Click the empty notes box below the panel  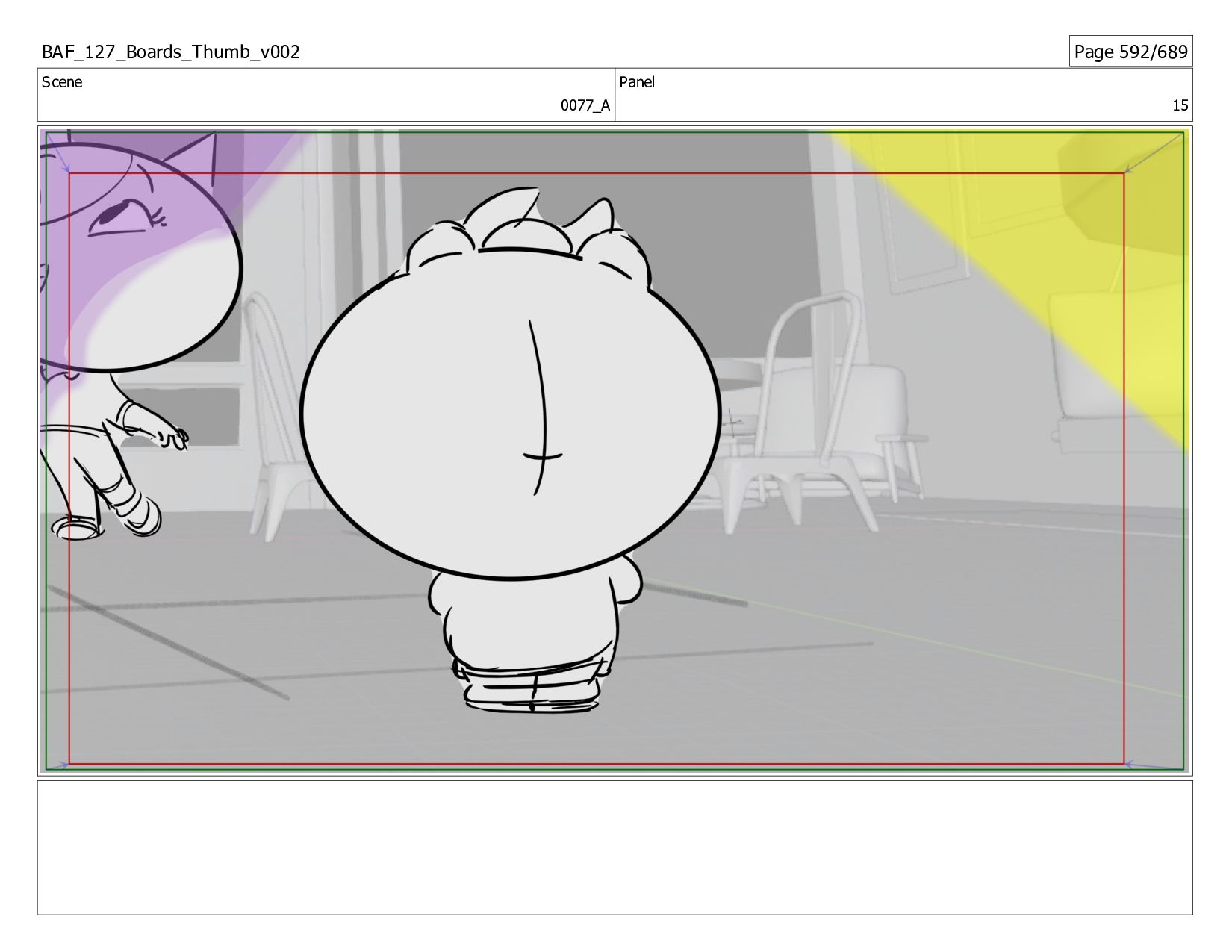(615, 847)
